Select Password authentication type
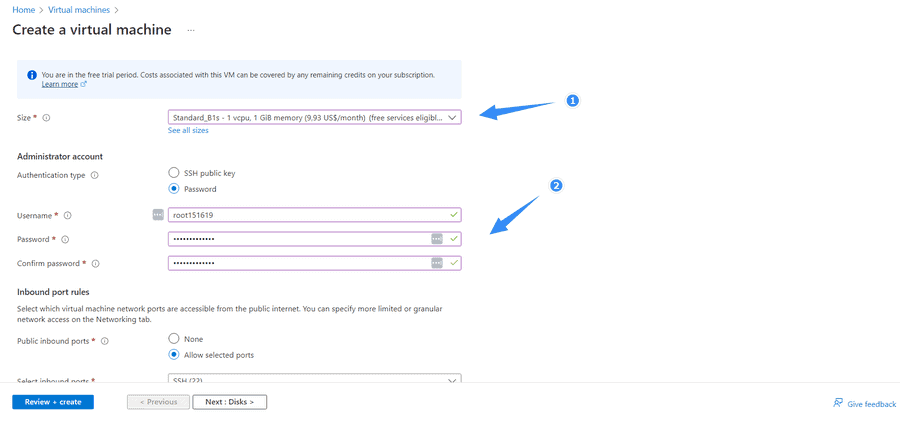 (174, 189)
